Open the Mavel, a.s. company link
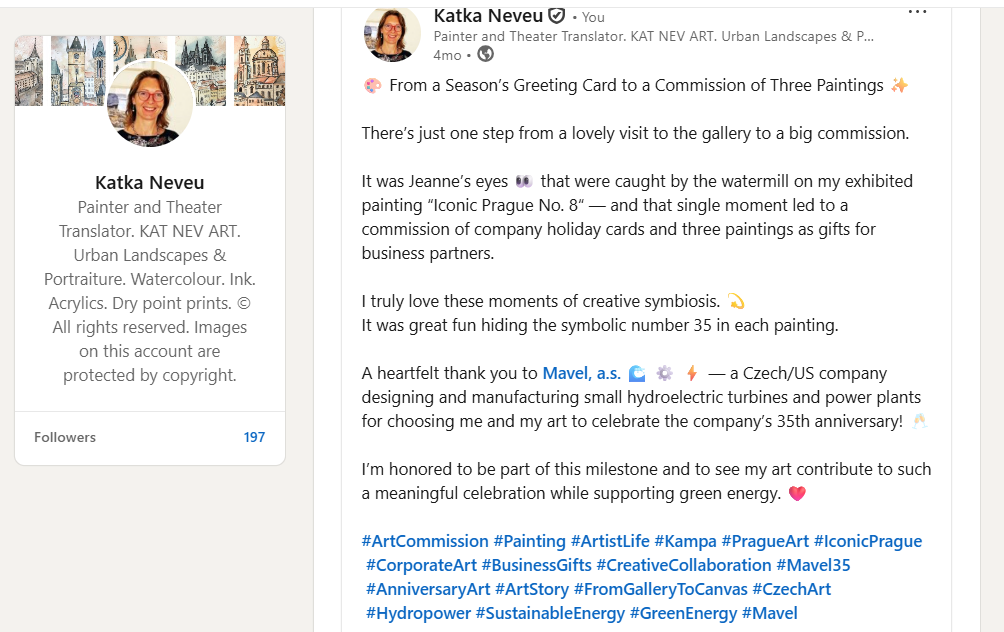This screenshot has width=1004, height=632. coord(581,373)
